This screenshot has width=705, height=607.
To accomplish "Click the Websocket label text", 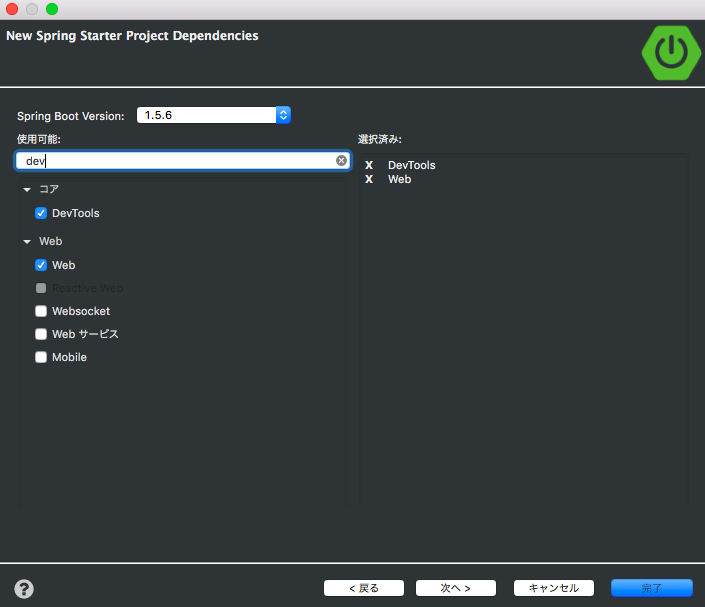I will pos(81,311).
